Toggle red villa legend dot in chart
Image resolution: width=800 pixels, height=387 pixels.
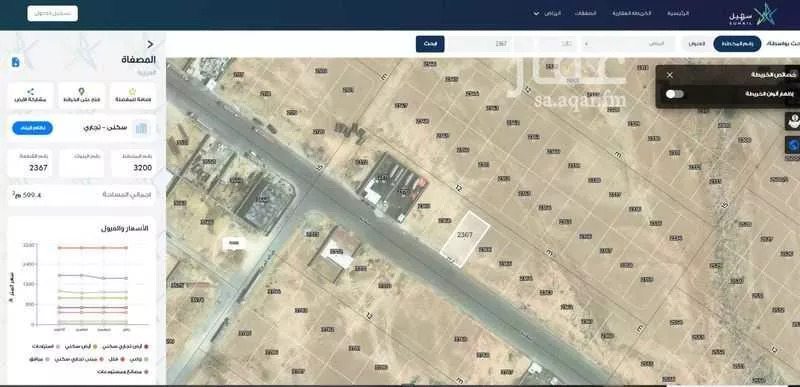tap(122, 359)
